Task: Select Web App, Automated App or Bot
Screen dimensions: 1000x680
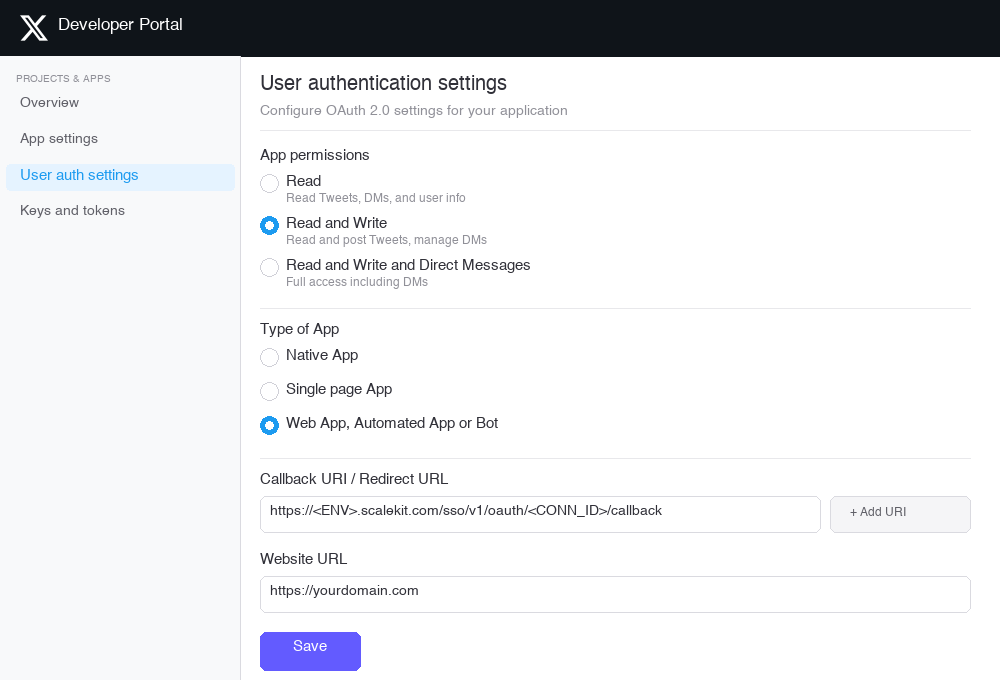Action: [x=269, y=425]
